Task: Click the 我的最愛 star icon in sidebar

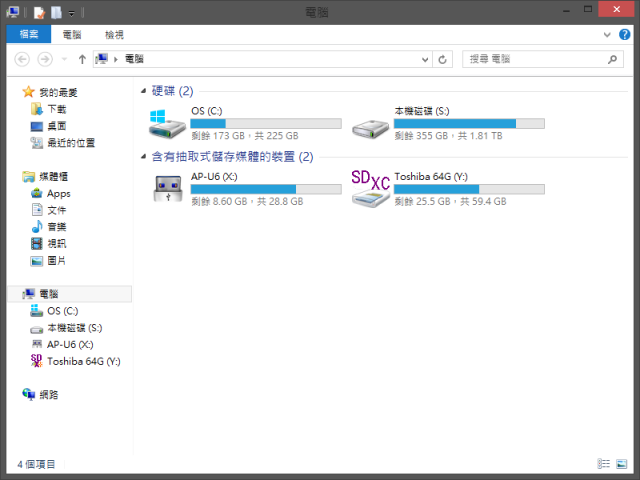Action: [x=28, y=92]
